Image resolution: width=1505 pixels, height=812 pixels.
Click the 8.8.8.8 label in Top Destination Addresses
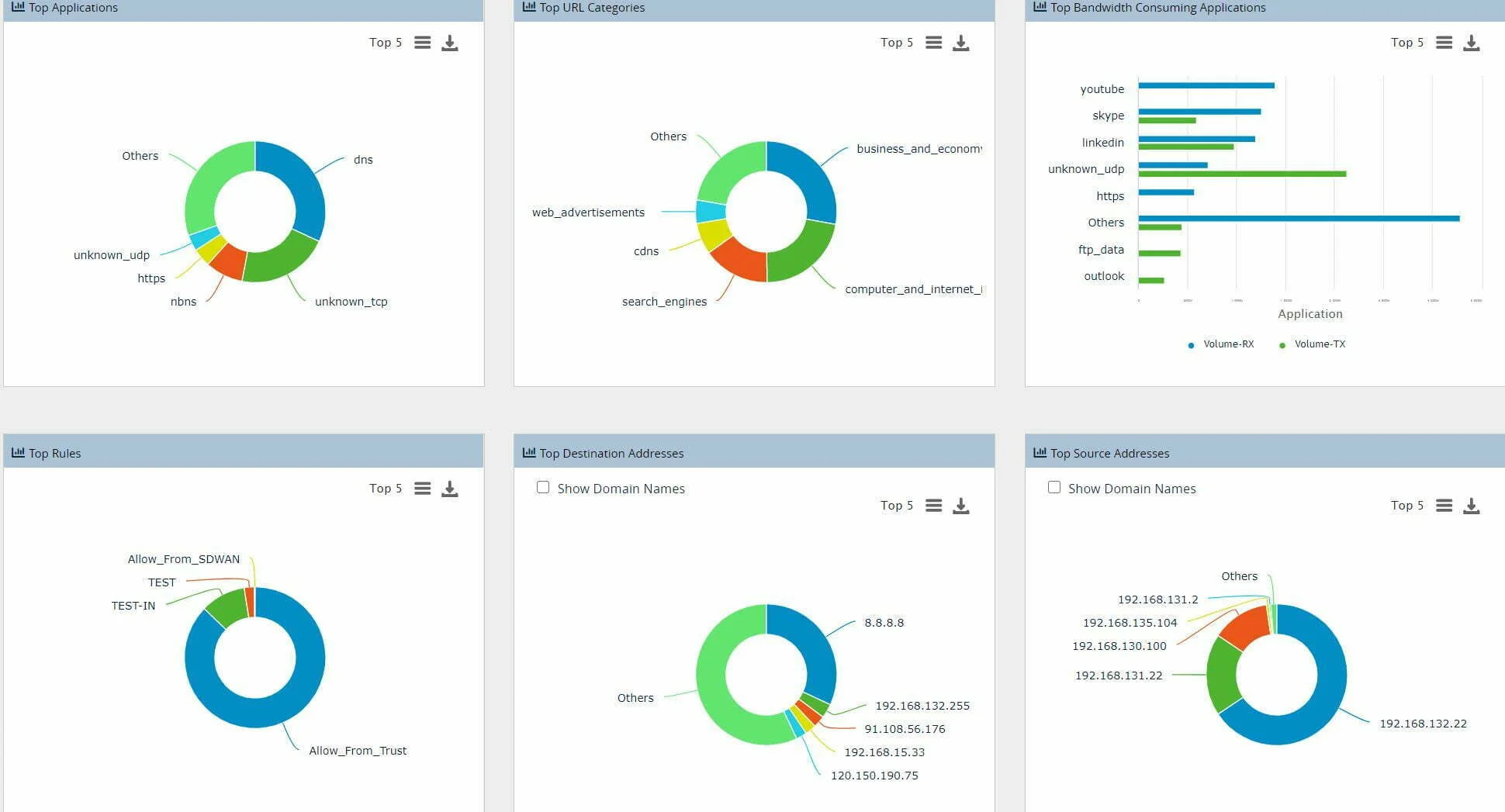(x=884, y=623)
